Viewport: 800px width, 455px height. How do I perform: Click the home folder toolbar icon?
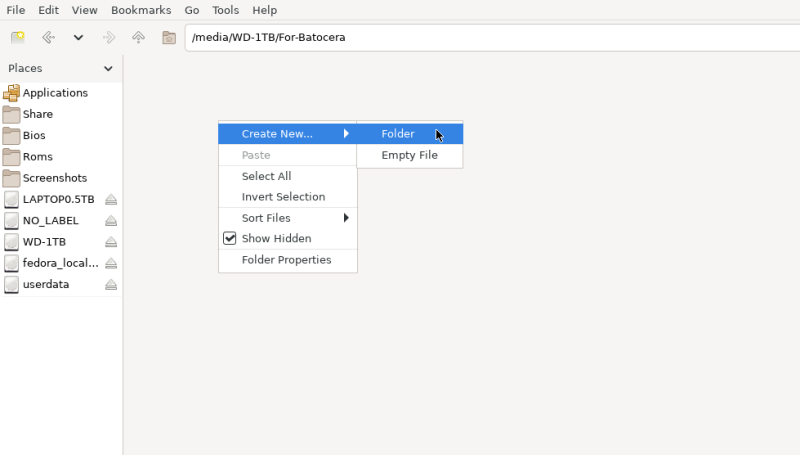point(169,37)
